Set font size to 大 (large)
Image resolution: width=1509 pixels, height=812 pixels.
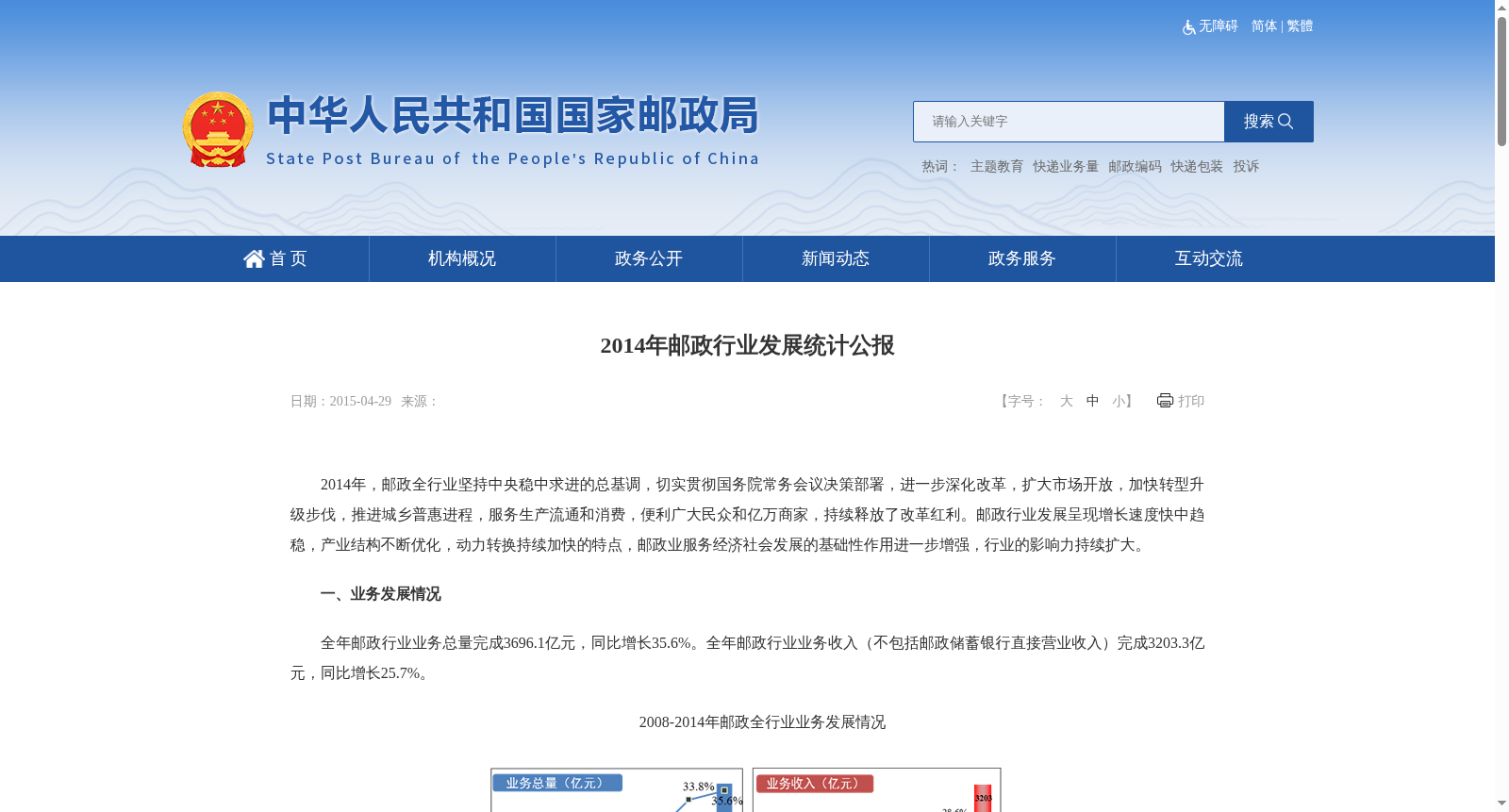pos(1067,401)
